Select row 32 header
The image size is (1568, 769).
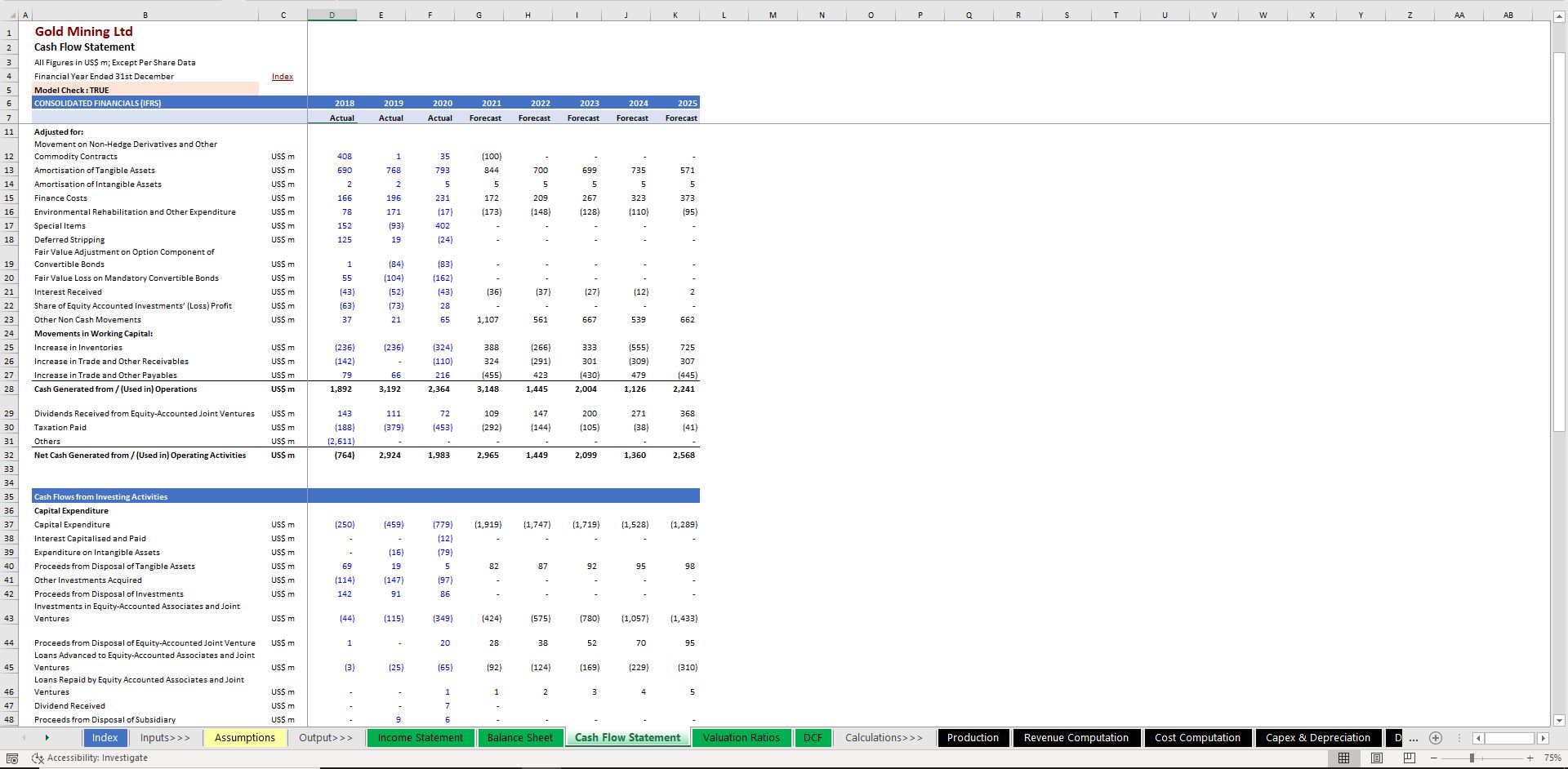[9, 456]
